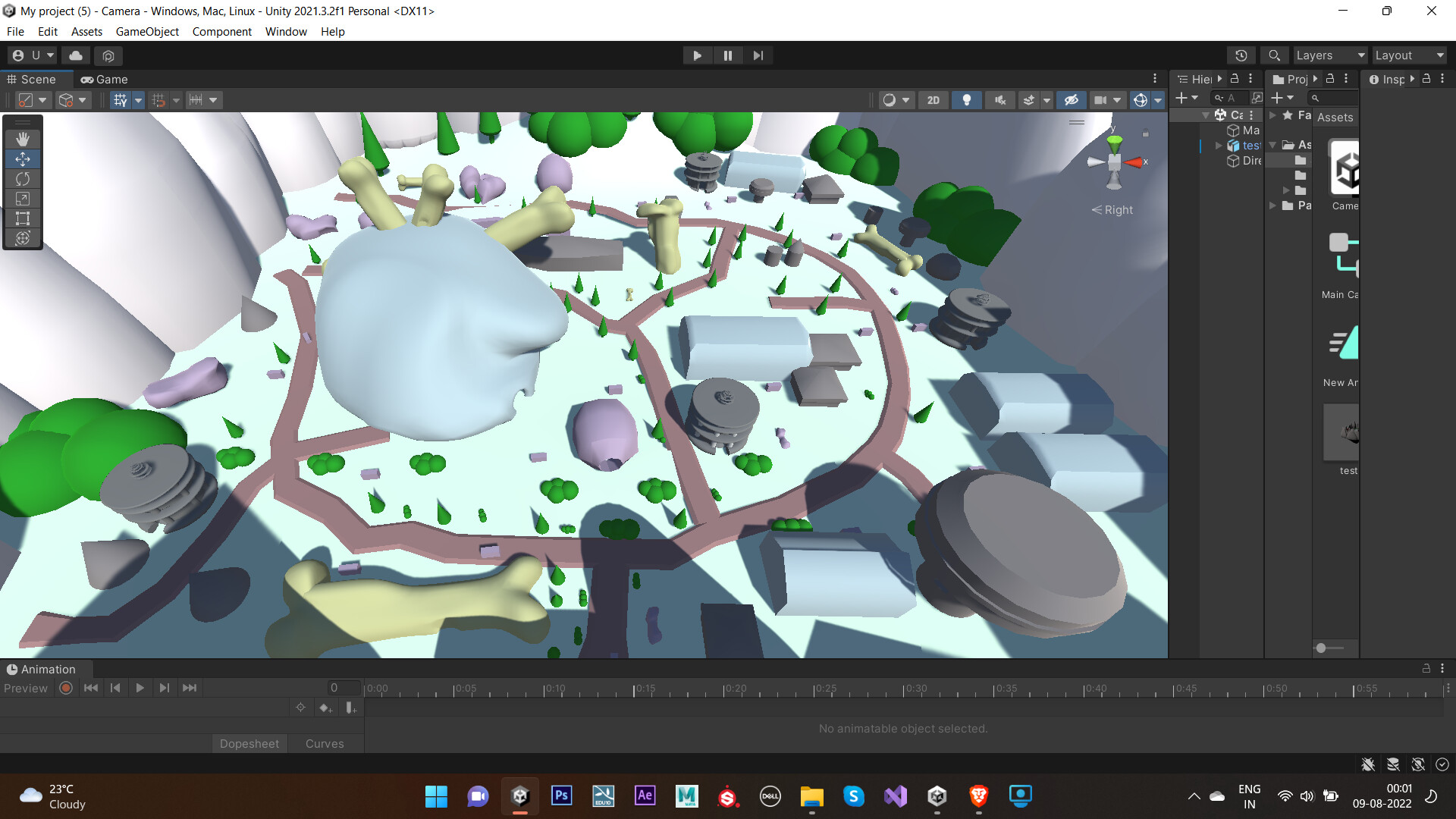This screenshot has width=1456, height=819.
Task: Select the Rotate tool
Action: (22, 178)
